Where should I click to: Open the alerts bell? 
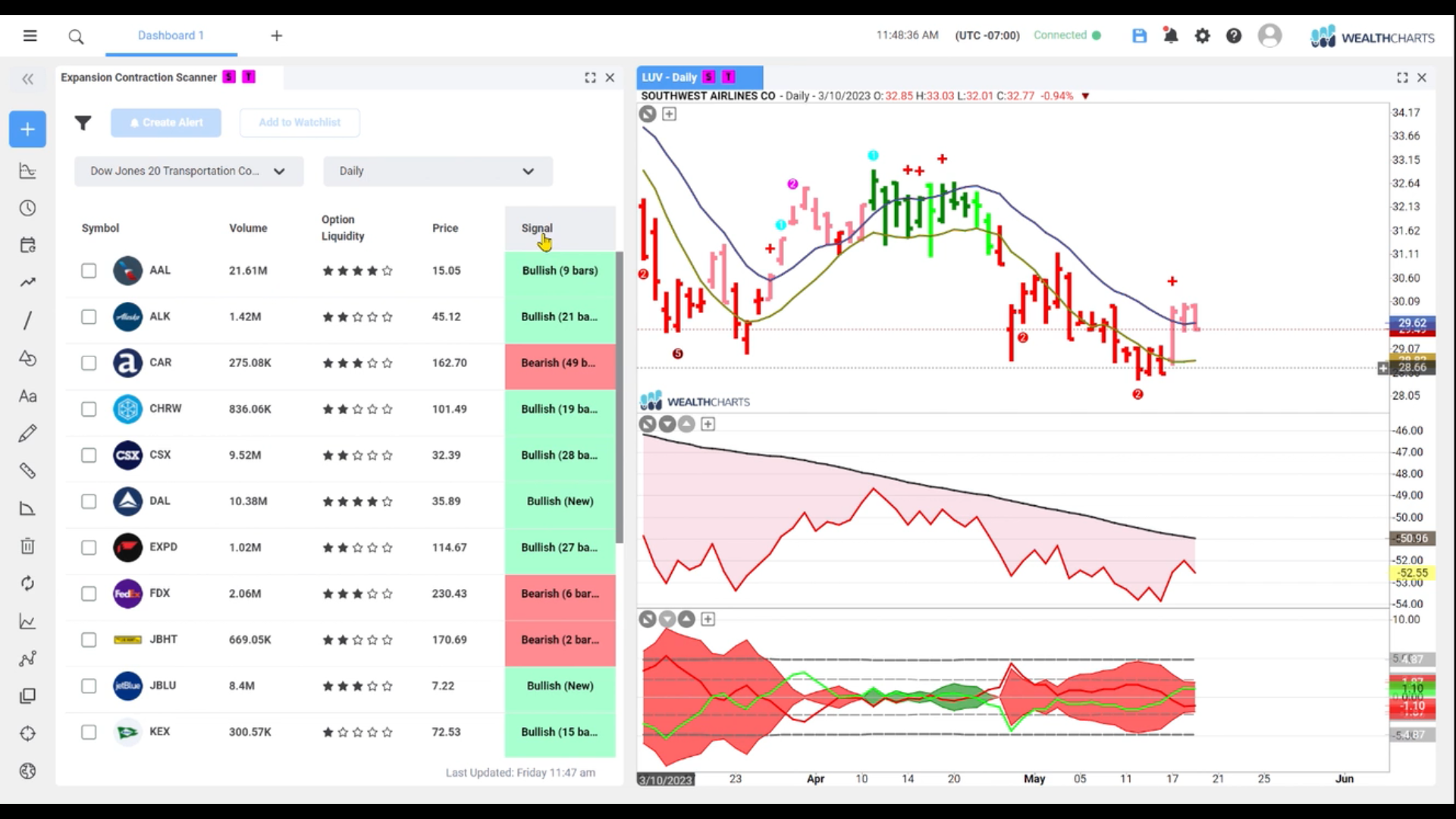[1171, 36]
